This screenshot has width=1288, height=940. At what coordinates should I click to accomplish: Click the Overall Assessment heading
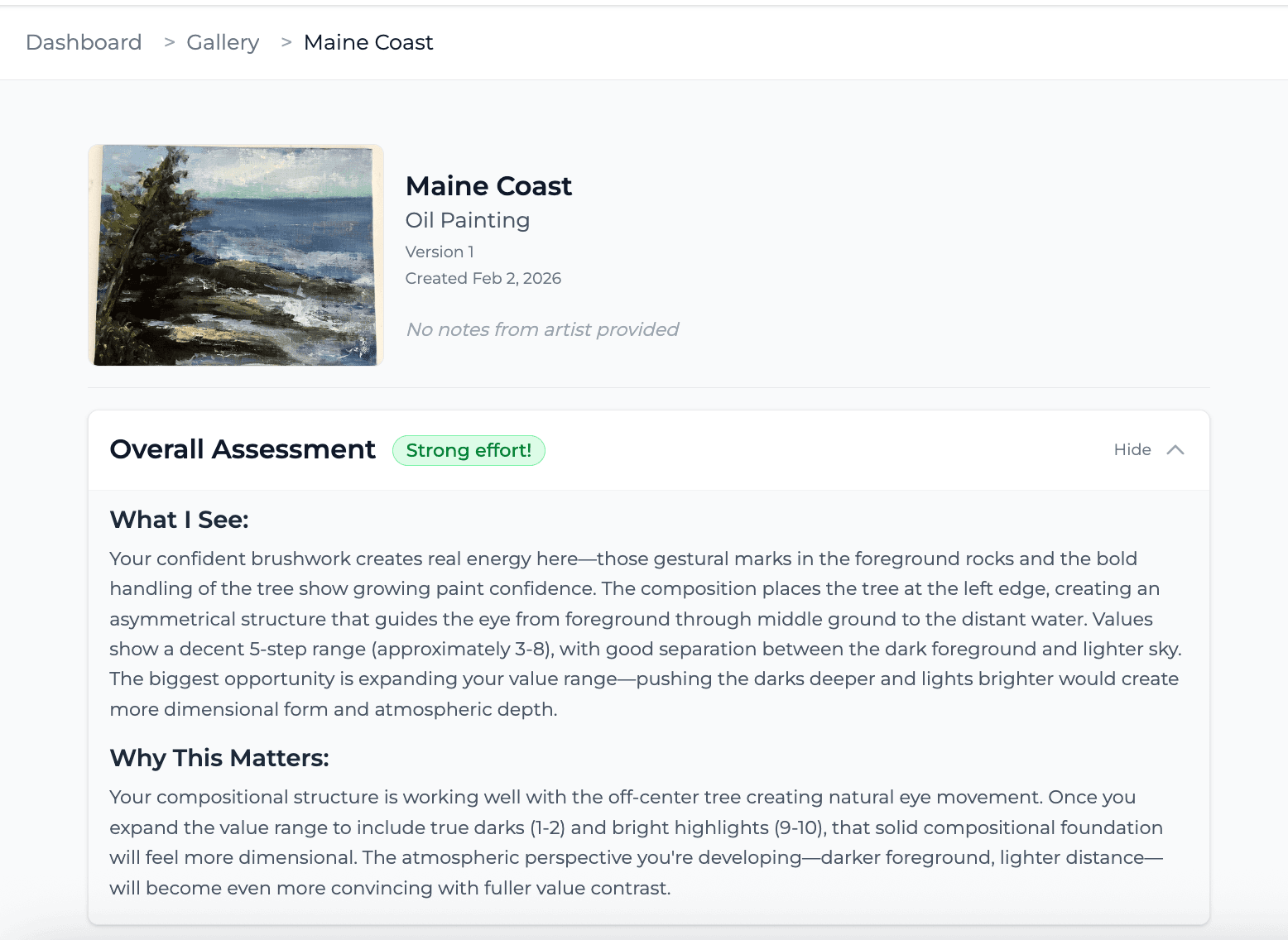pos(242,449)
